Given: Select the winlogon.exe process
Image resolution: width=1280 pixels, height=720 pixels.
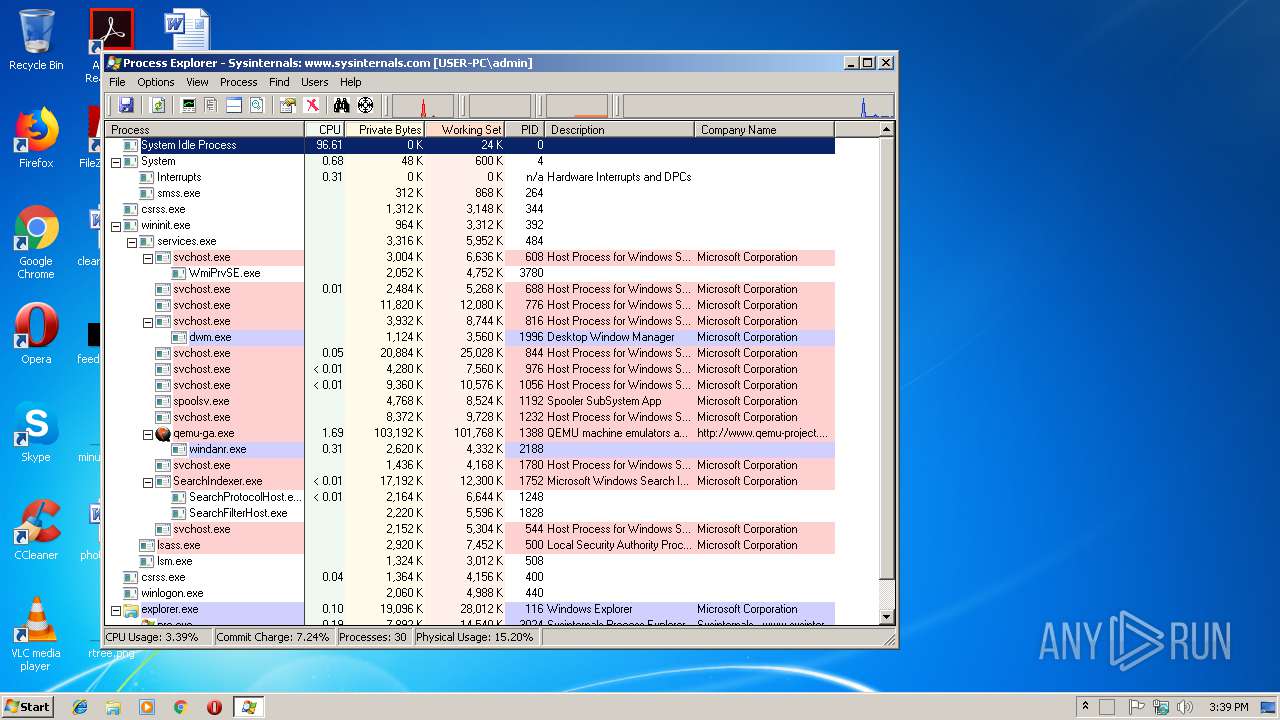Looking at the screenshot, I should 469,593.
